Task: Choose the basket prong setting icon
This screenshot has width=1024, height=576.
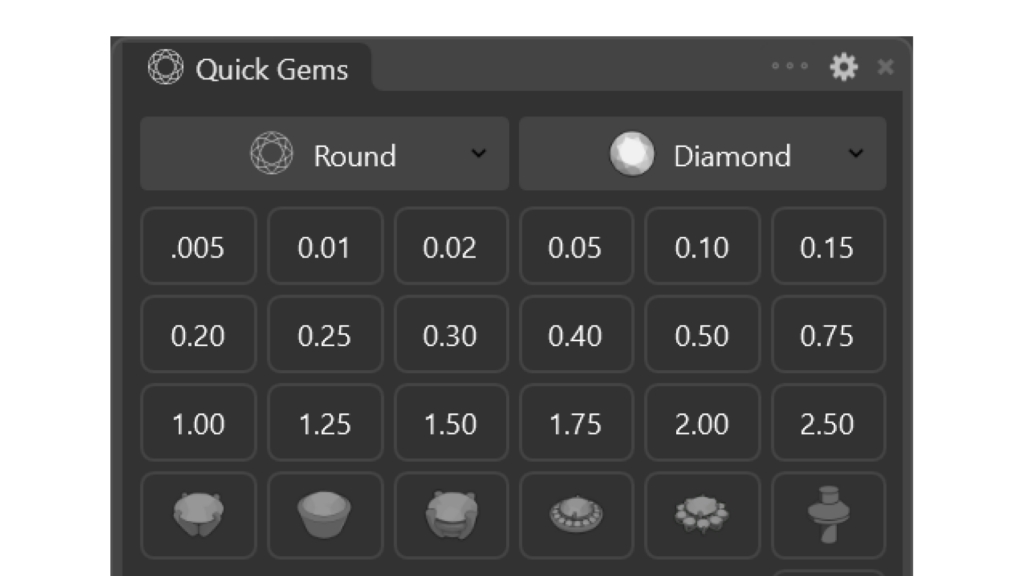Action: click(451, 515)
